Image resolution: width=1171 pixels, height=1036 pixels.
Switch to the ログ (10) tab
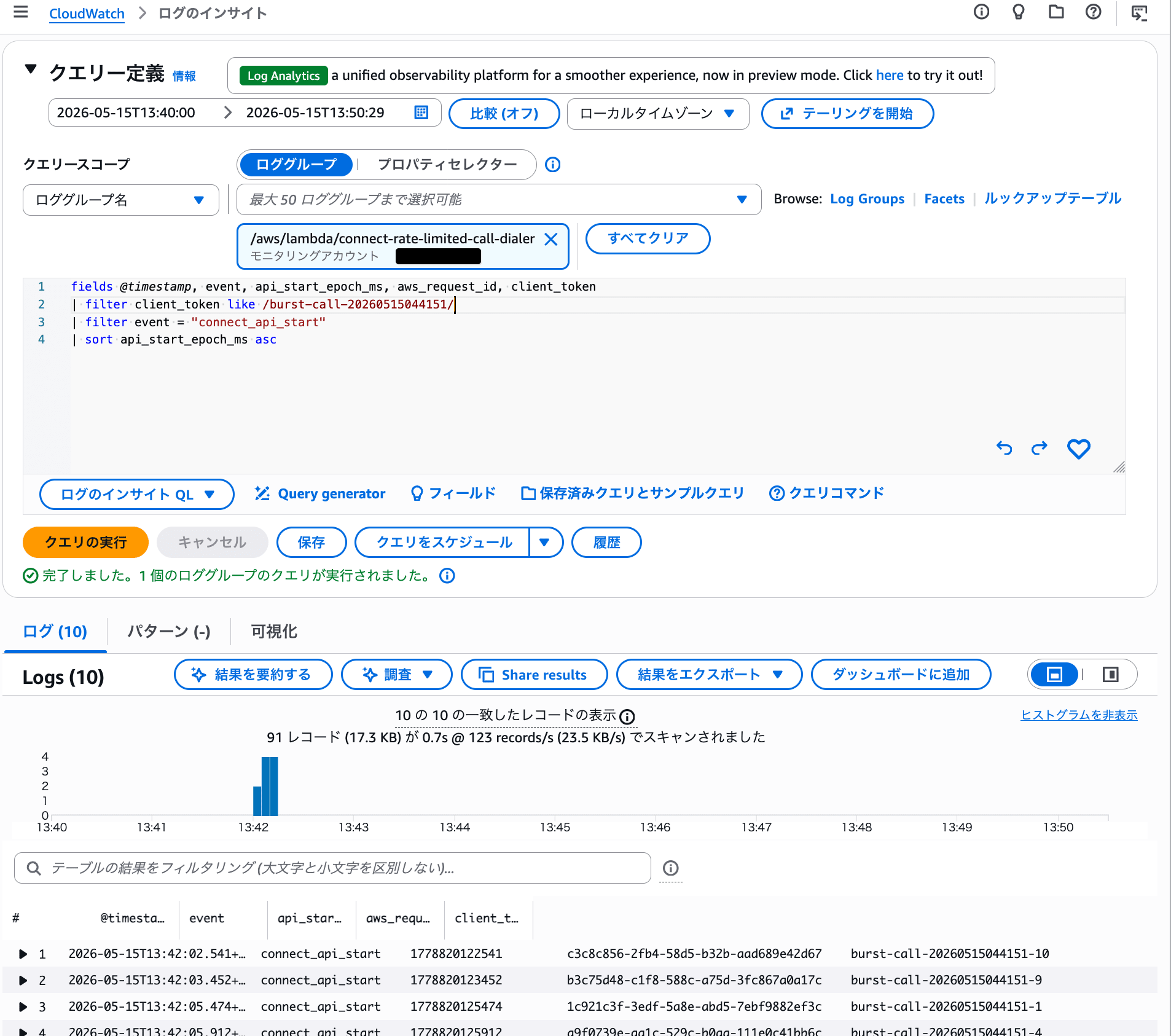point(55,632)
